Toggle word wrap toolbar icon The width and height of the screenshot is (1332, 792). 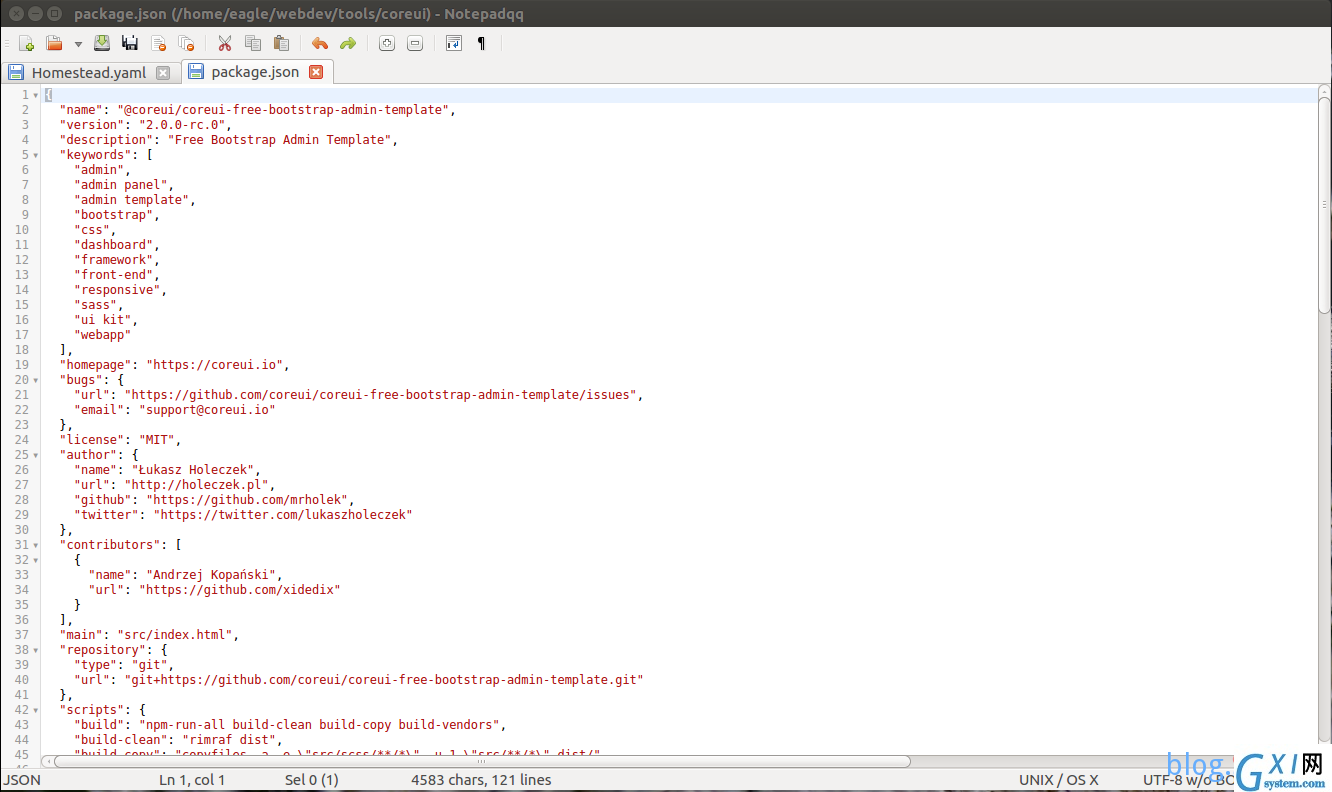[454, 43]
